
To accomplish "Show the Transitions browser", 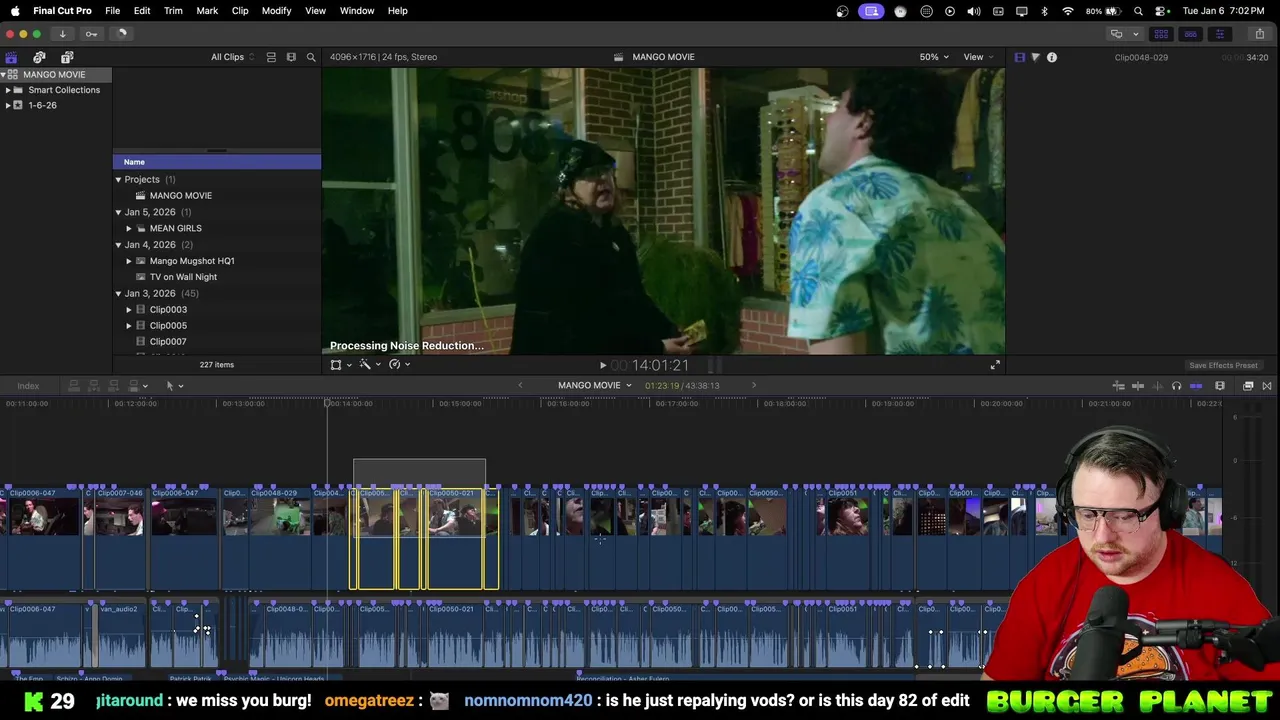I will (1267, 386).
